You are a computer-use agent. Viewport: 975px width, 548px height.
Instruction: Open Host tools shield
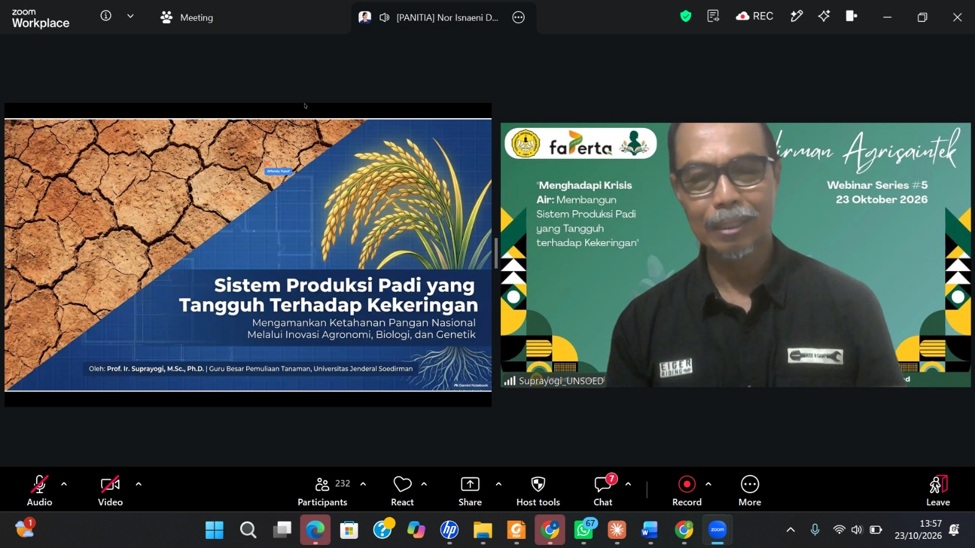(538, 490)
